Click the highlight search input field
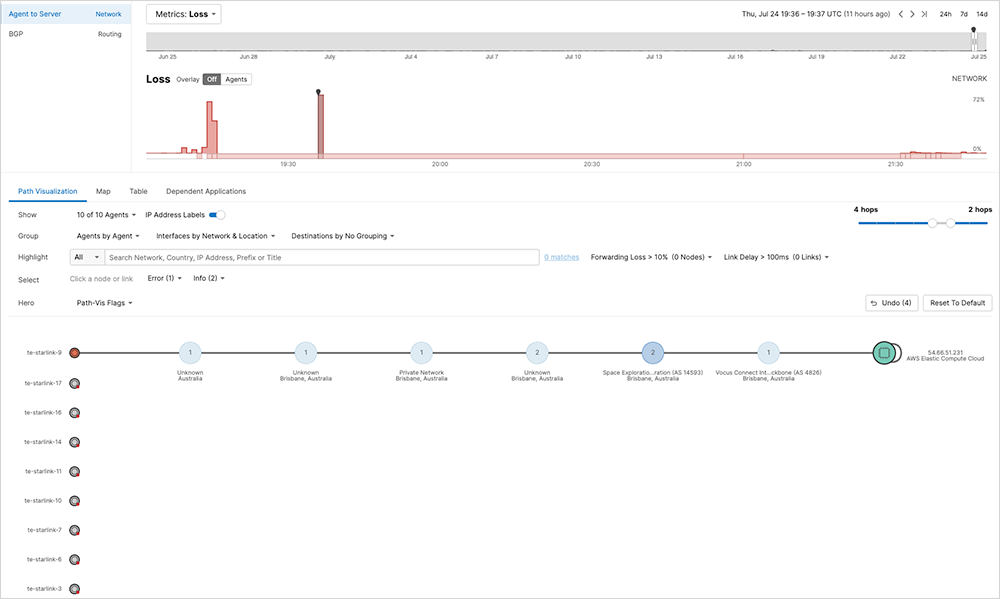This screenshot has width=1000, height=599. coord(322,257)
